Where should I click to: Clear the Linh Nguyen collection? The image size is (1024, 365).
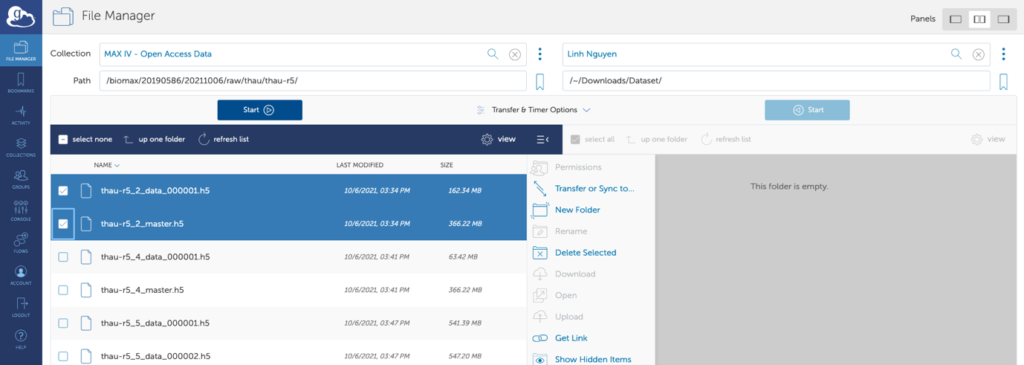point(978,54)
